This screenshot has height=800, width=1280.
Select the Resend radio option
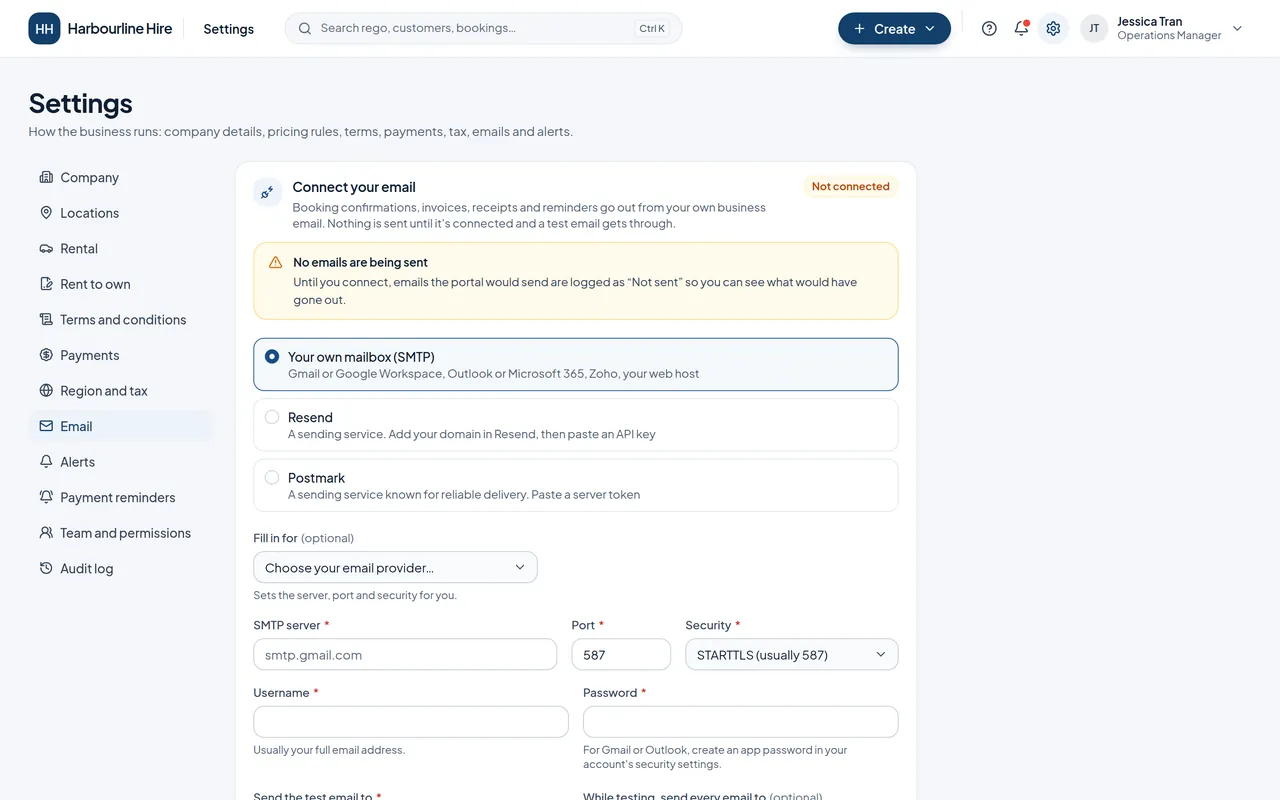pos(272,417)
